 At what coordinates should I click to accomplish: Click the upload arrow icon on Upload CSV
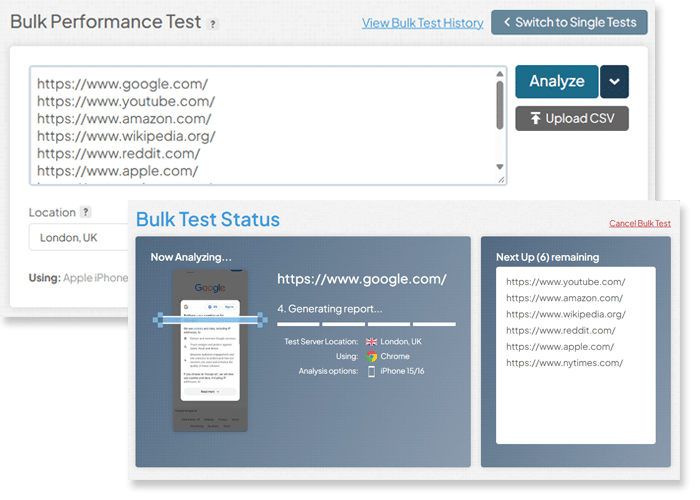(535, 118)
